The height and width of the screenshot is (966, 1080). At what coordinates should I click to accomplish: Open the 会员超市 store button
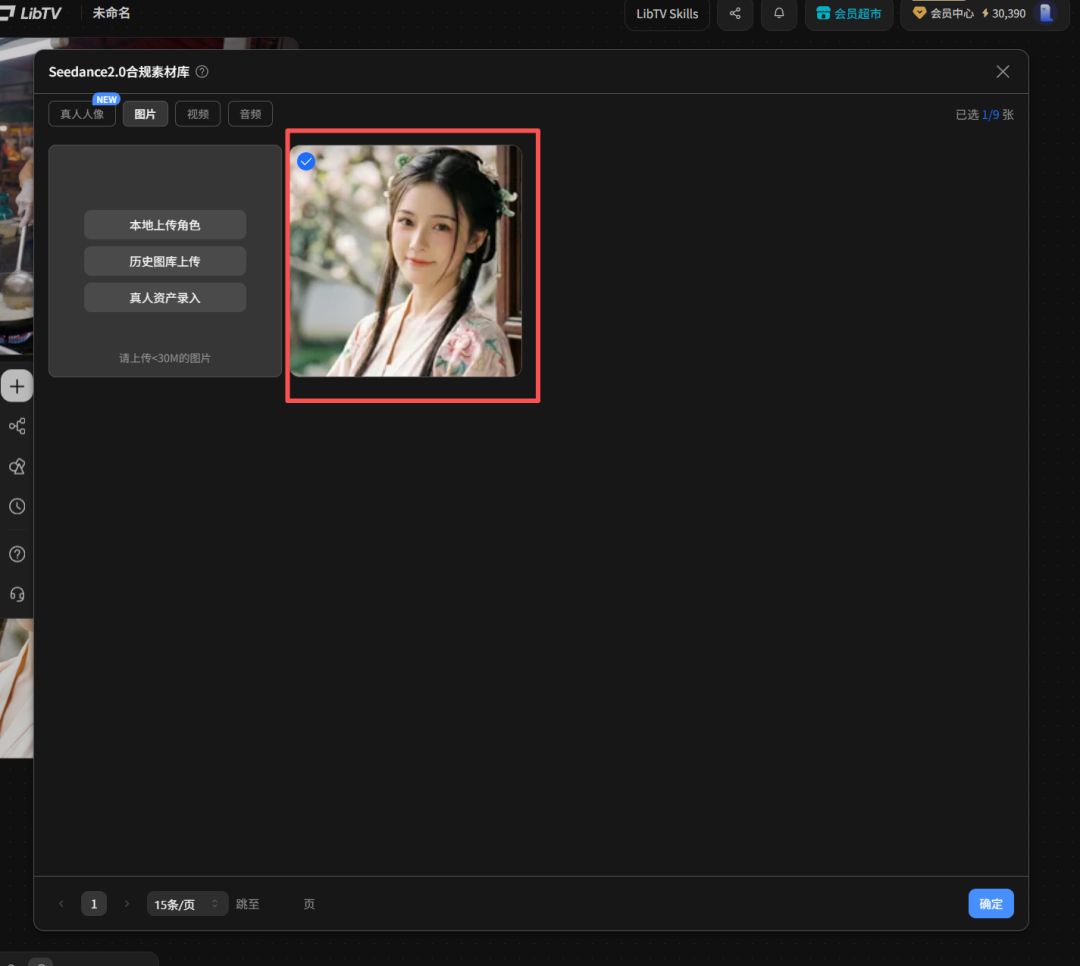pyautogui.click(x=848, y=14)
